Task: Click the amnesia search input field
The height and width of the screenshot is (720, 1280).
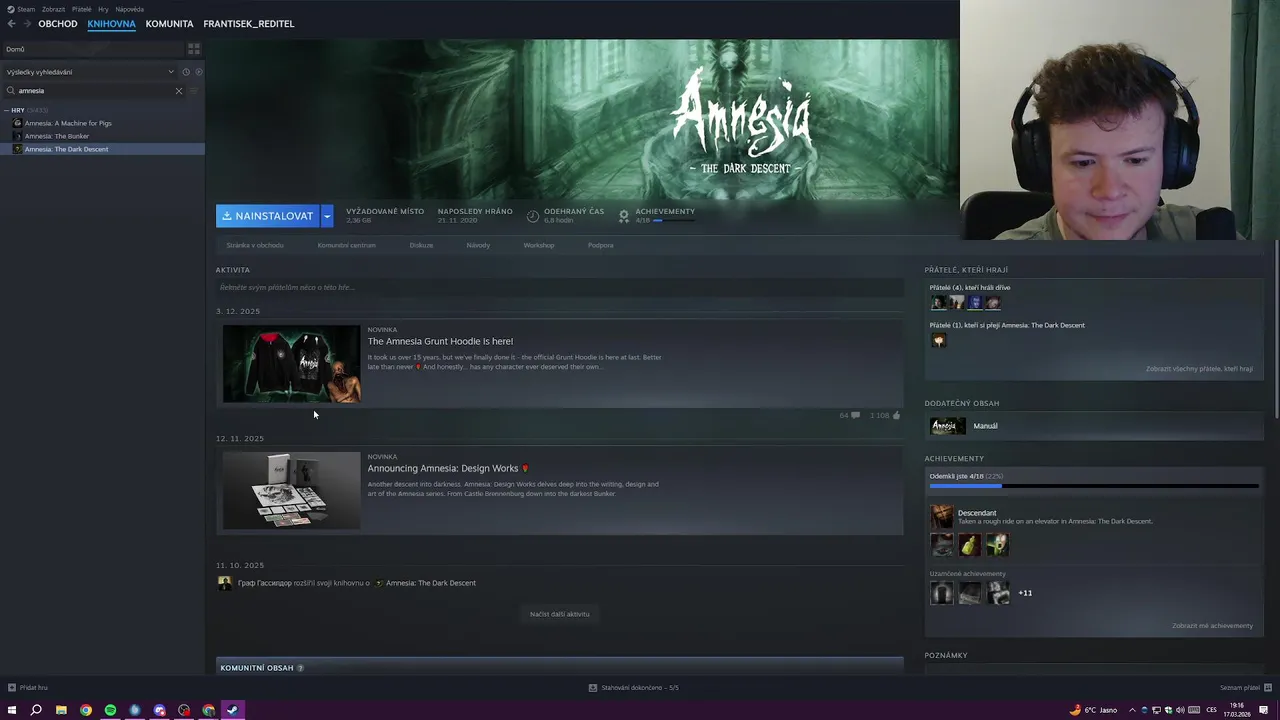Action: tap(95, 91)
